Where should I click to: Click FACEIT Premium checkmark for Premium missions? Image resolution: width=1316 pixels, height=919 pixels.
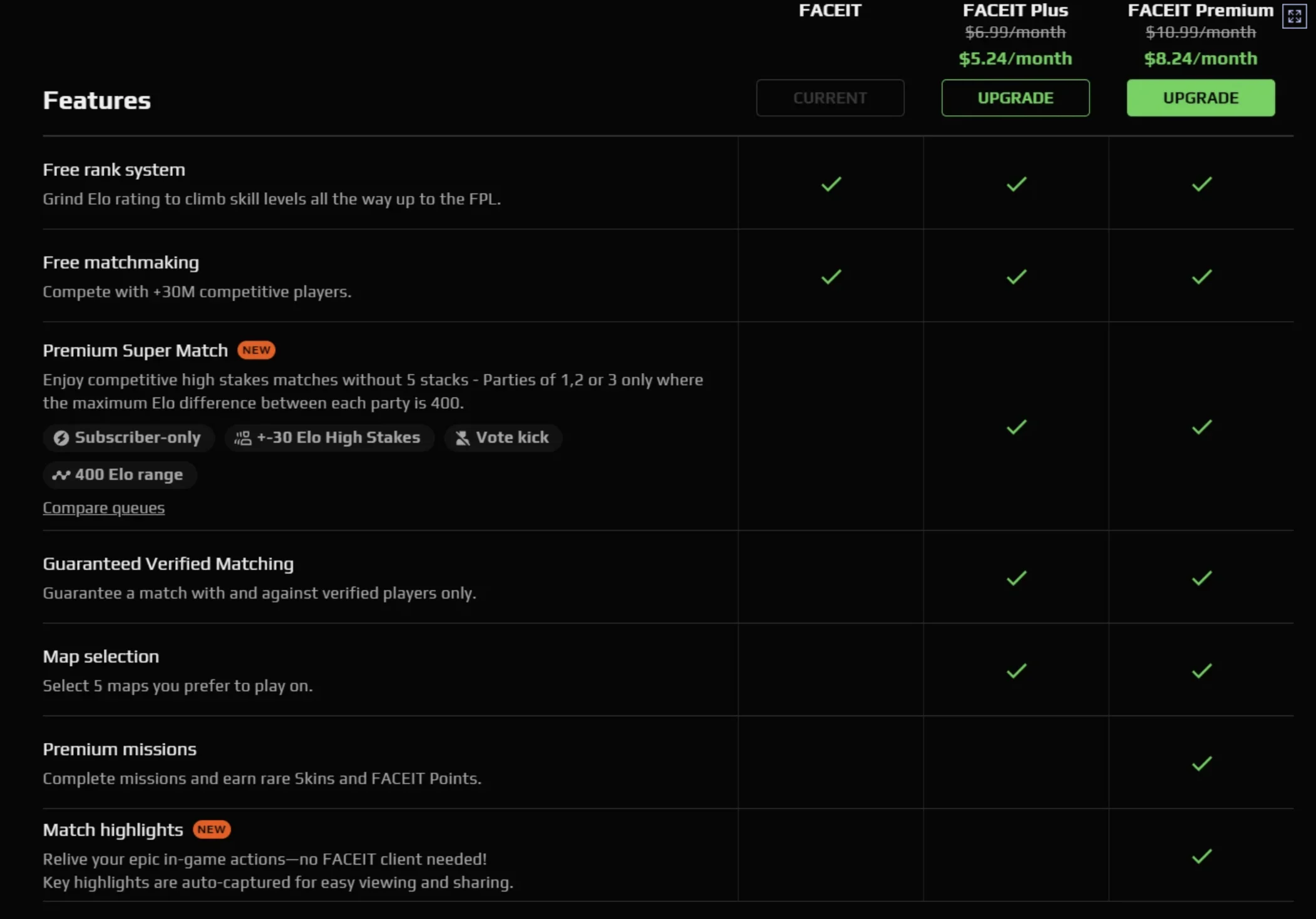tap(1201, 764)
